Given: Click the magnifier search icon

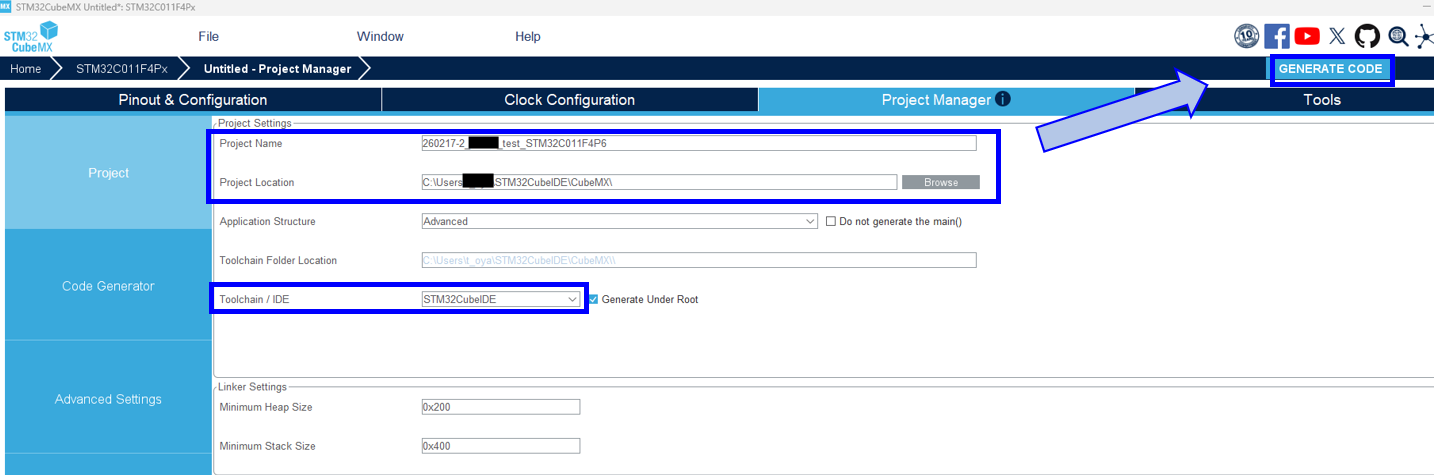Looking at the screenshot, I should (x=1398, y=36).
